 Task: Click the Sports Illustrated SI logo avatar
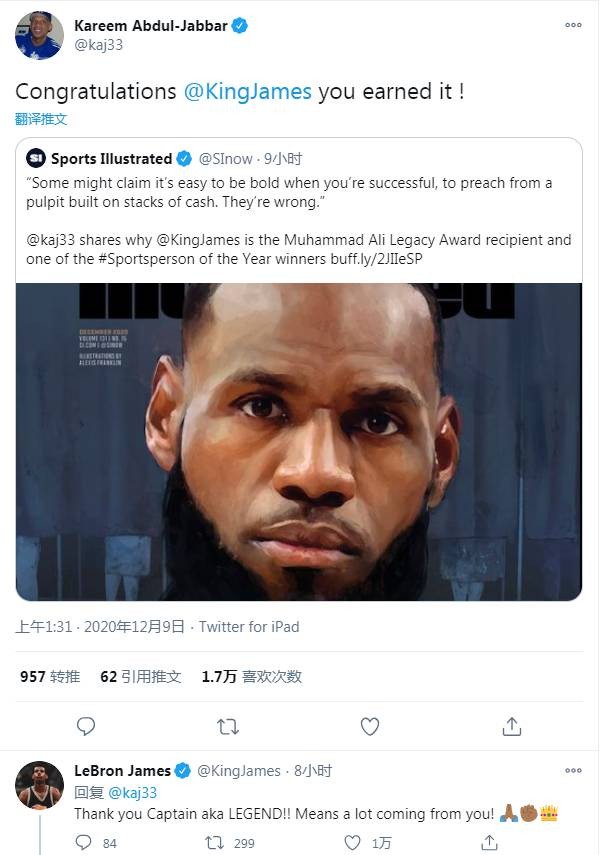(x=36, y=158)
